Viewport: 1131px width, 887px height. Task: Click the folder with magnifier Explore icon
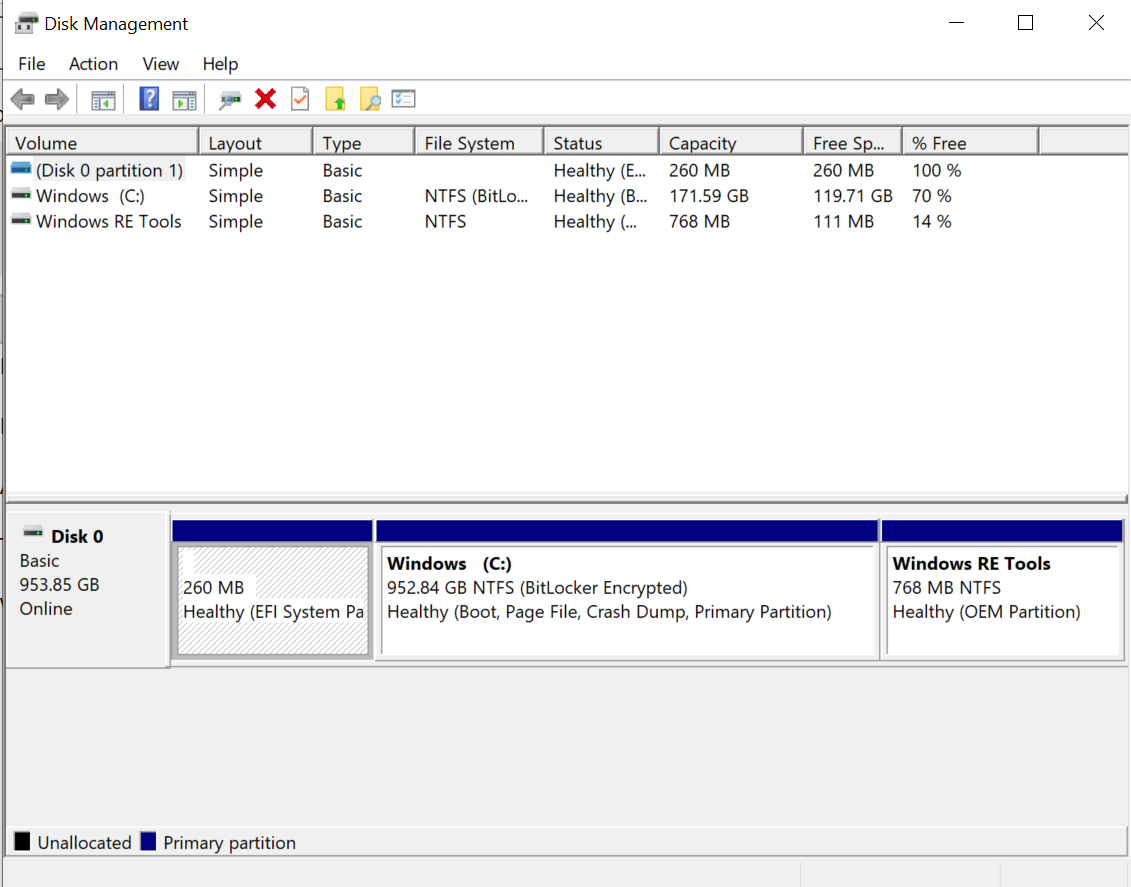pyautogui.click(x=370, y=99)
